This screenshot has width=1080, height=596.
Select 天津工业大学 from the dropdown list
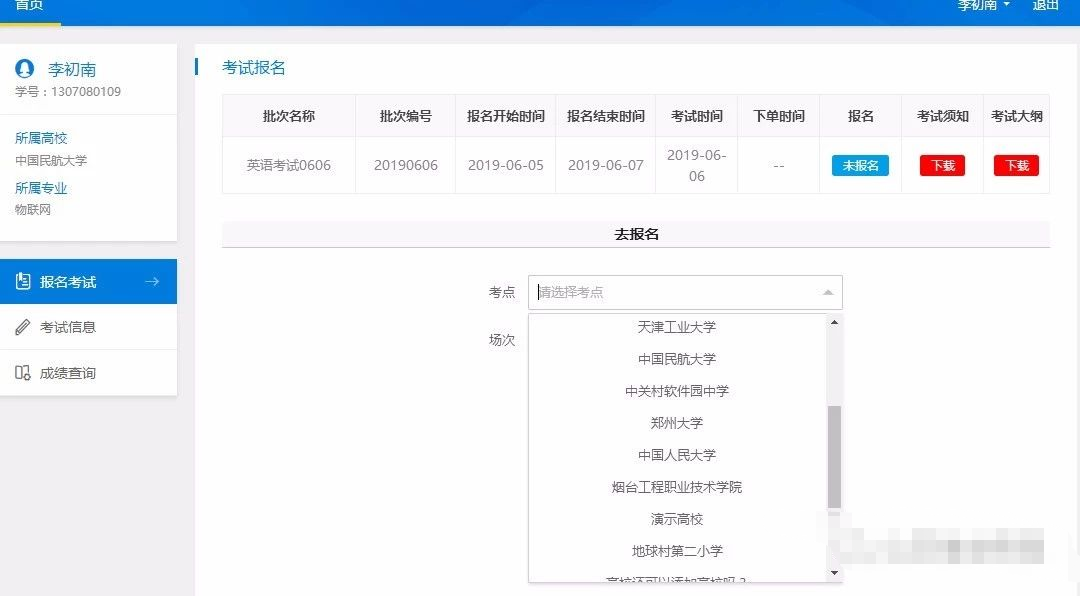pyautogui.click(x=677, y=327)
